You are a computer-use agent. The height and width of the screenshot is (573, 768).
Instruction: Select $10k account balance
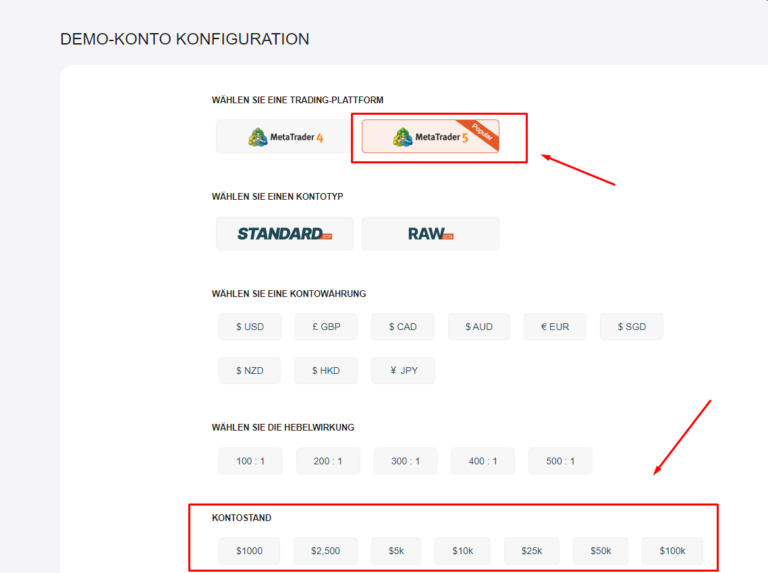click(463, 551)
